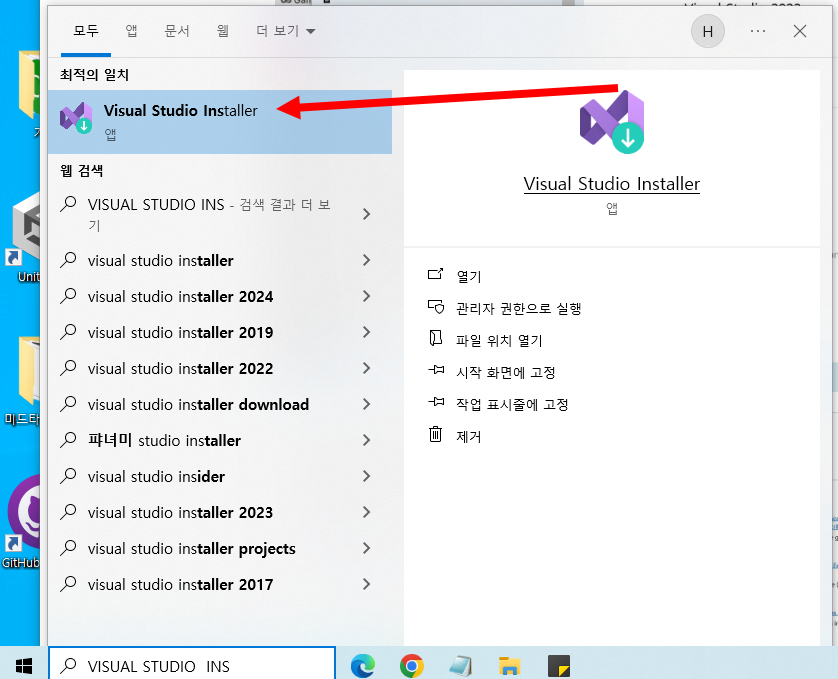Viewport: 838px width, 679px height.
Task: Select suggestion 'visual studio installer 2019'
Action: coord(181,333)
